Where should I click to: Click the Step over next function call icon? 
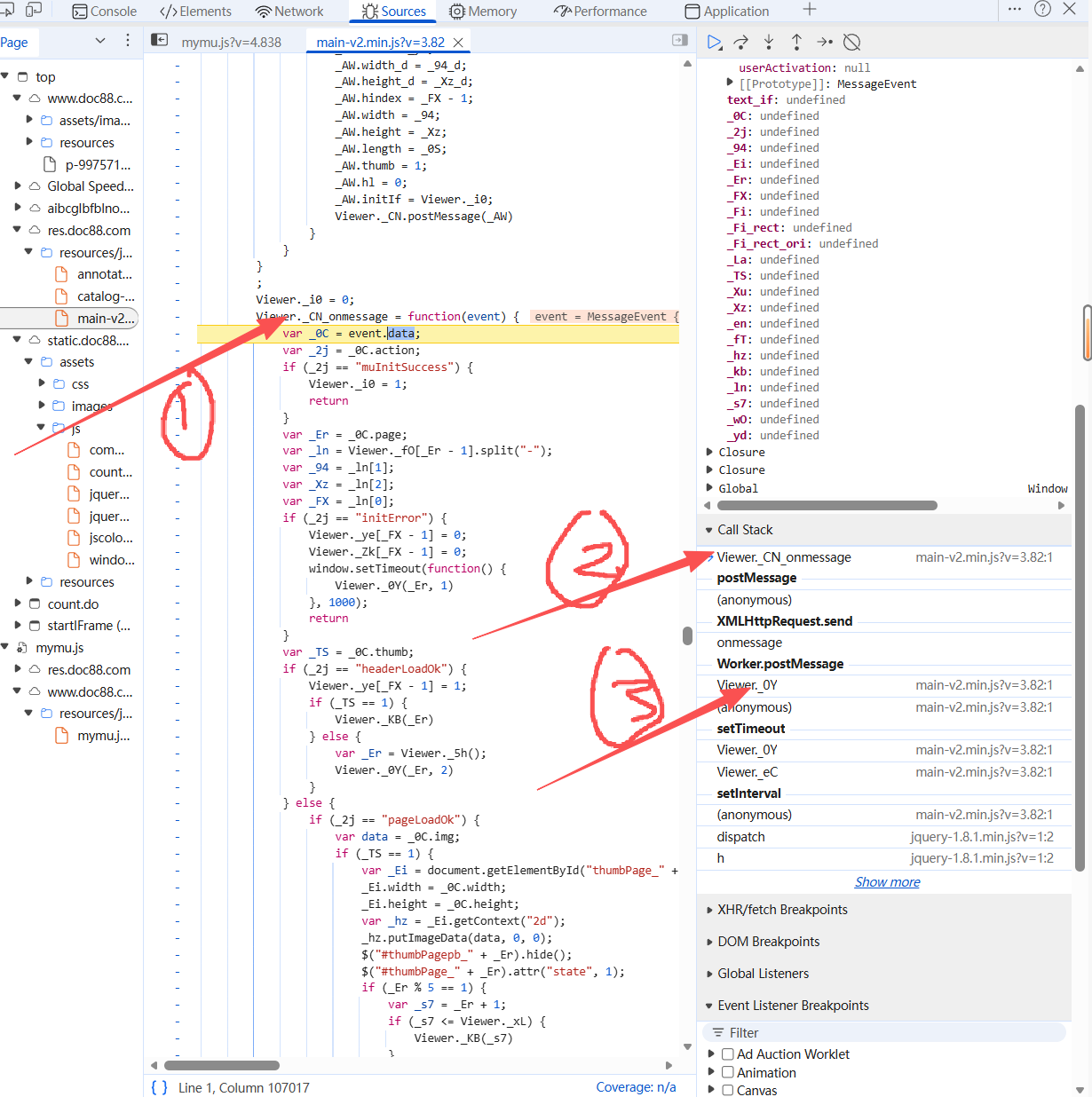pyautogui.click(x=741, y=42)
